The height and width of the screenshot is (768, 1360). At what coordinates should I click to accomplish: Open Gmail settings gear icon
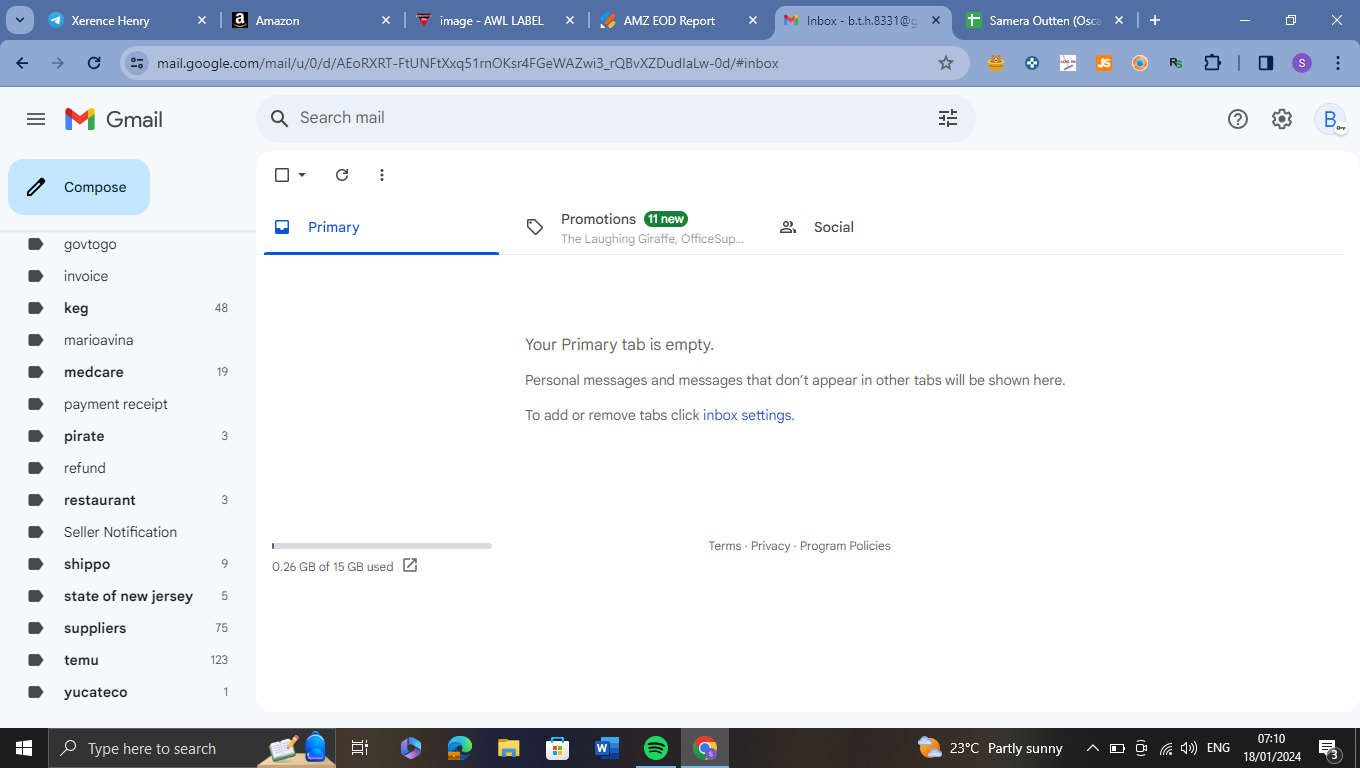tap(1282, 119)
